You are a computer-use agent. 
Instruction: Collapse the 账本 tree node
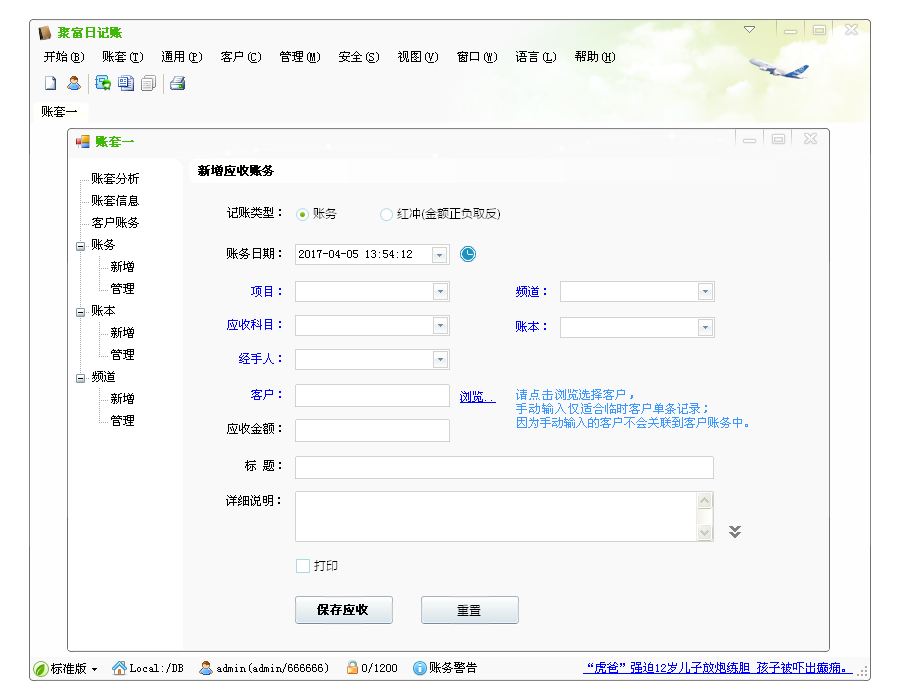pos(80,312)
